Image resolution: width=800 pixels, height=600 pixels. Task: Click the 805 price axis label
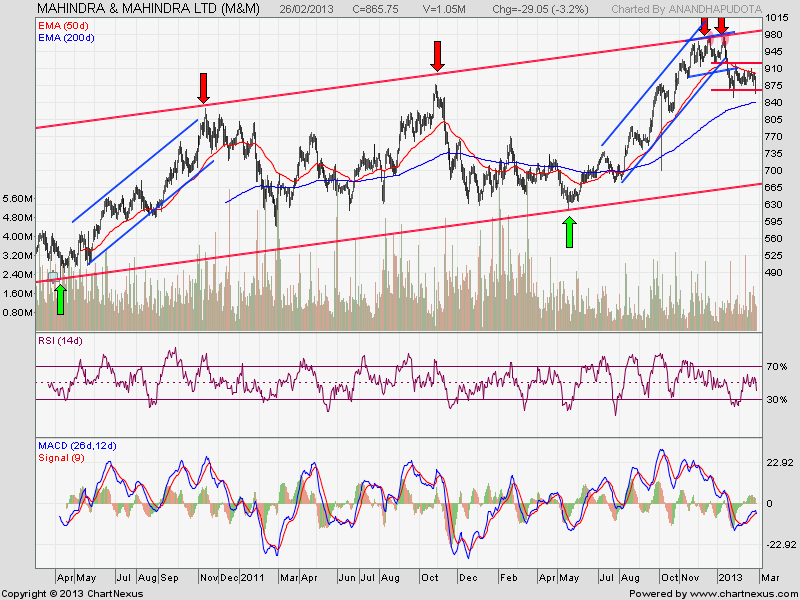(x=774, y=119)
